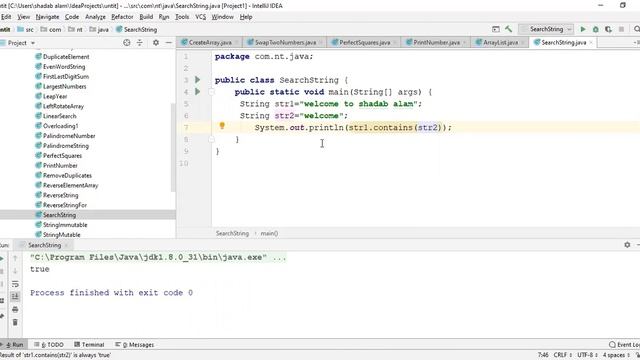The height and width of the screenshot is (360, 640).
Task: Open the run configuration selector SearchString
Action: click(546, 29)
